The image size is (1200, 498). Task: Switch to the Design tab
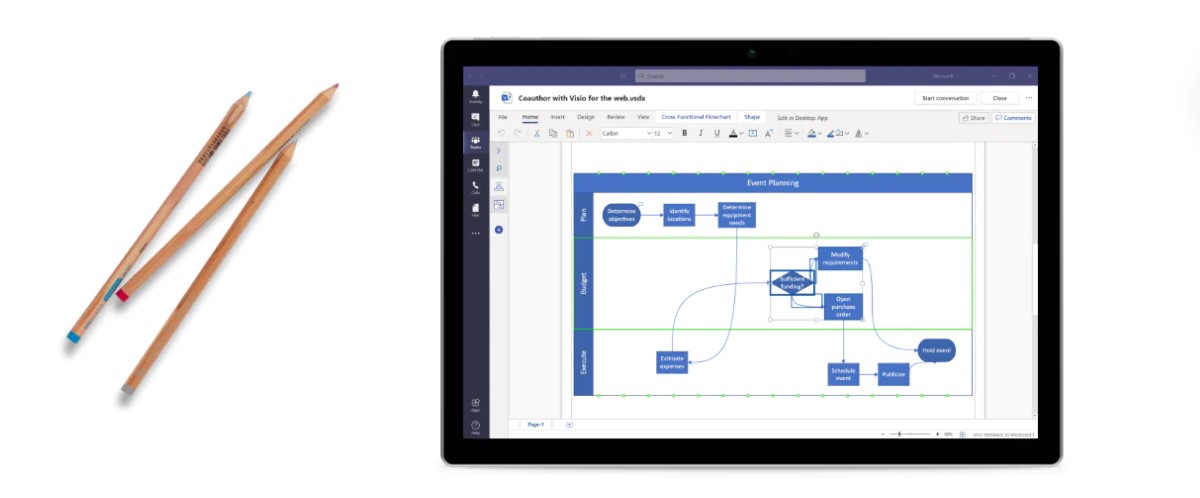tap(586, 117)
